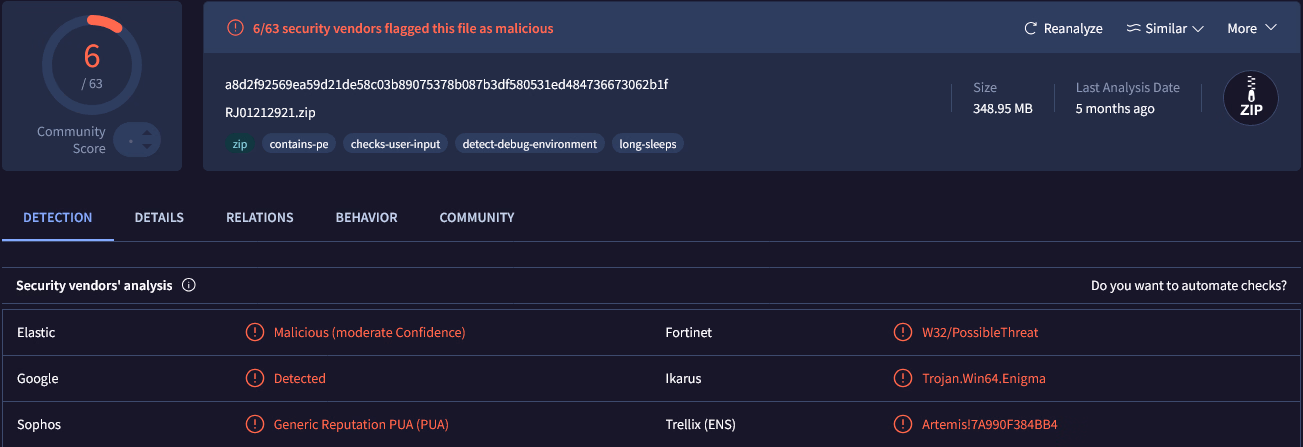Click the alert icon in the malicious banner
The width and height of the screenshot is (1303, 447).
[x=235, y=28]
